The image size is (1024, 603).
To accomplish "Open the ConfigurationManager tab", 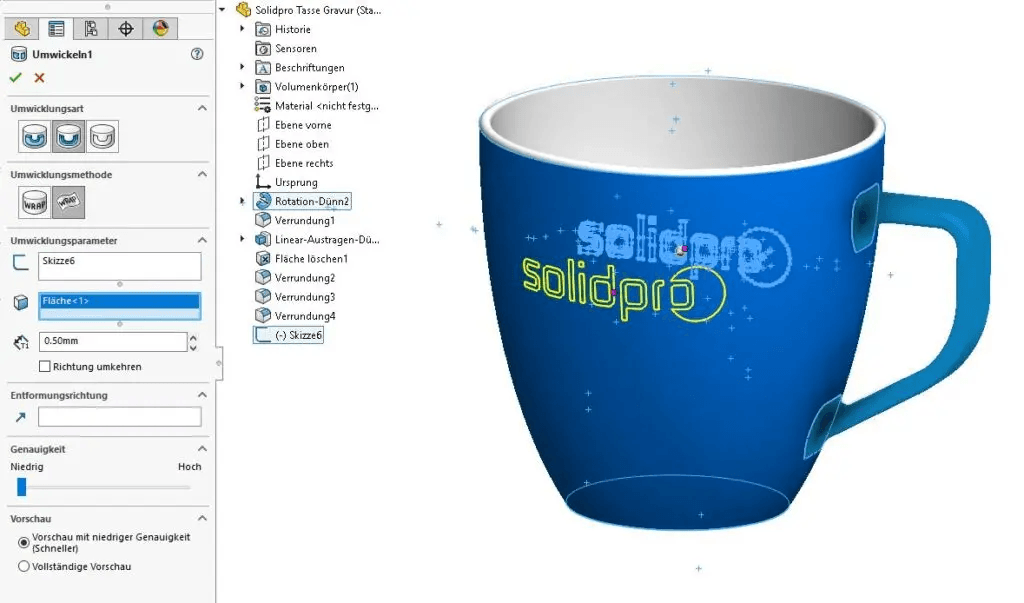I will tap(91, 29).
